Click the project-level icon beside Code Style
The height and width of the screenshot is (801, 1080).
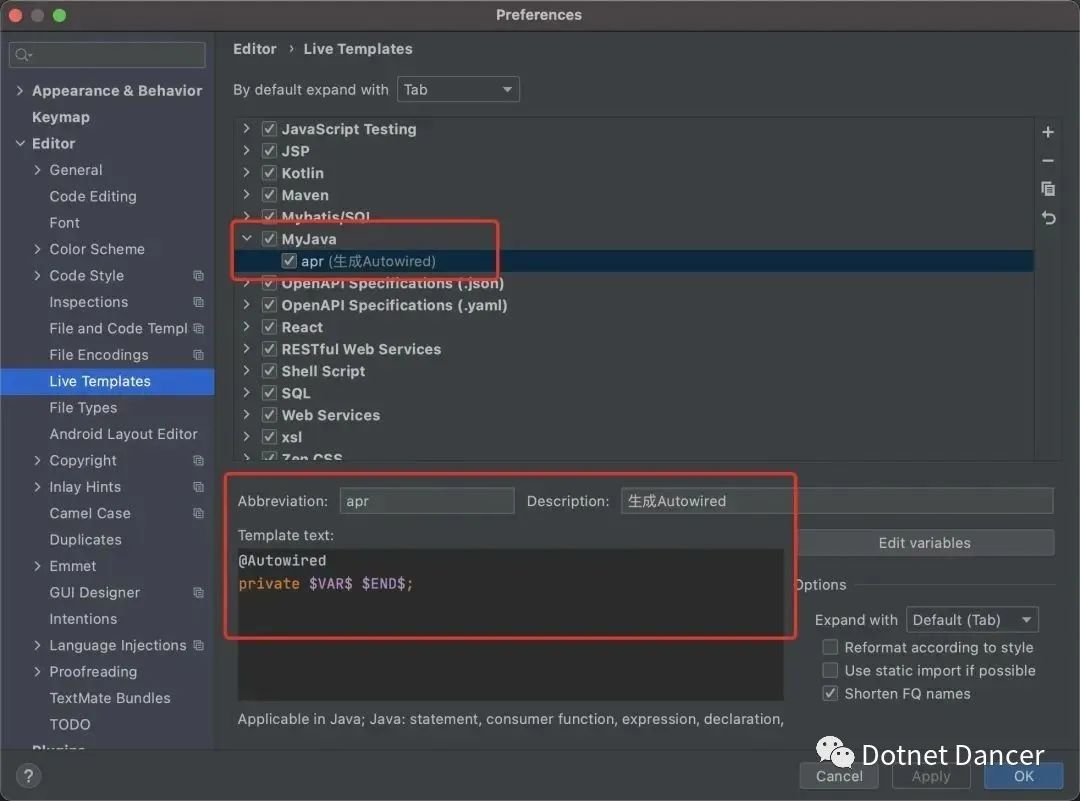[x=198, y=275]
